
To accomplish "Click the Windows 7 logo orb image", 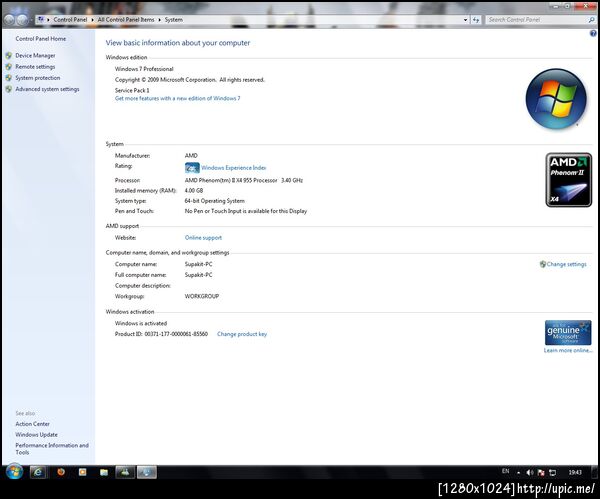I will point(556,99).
